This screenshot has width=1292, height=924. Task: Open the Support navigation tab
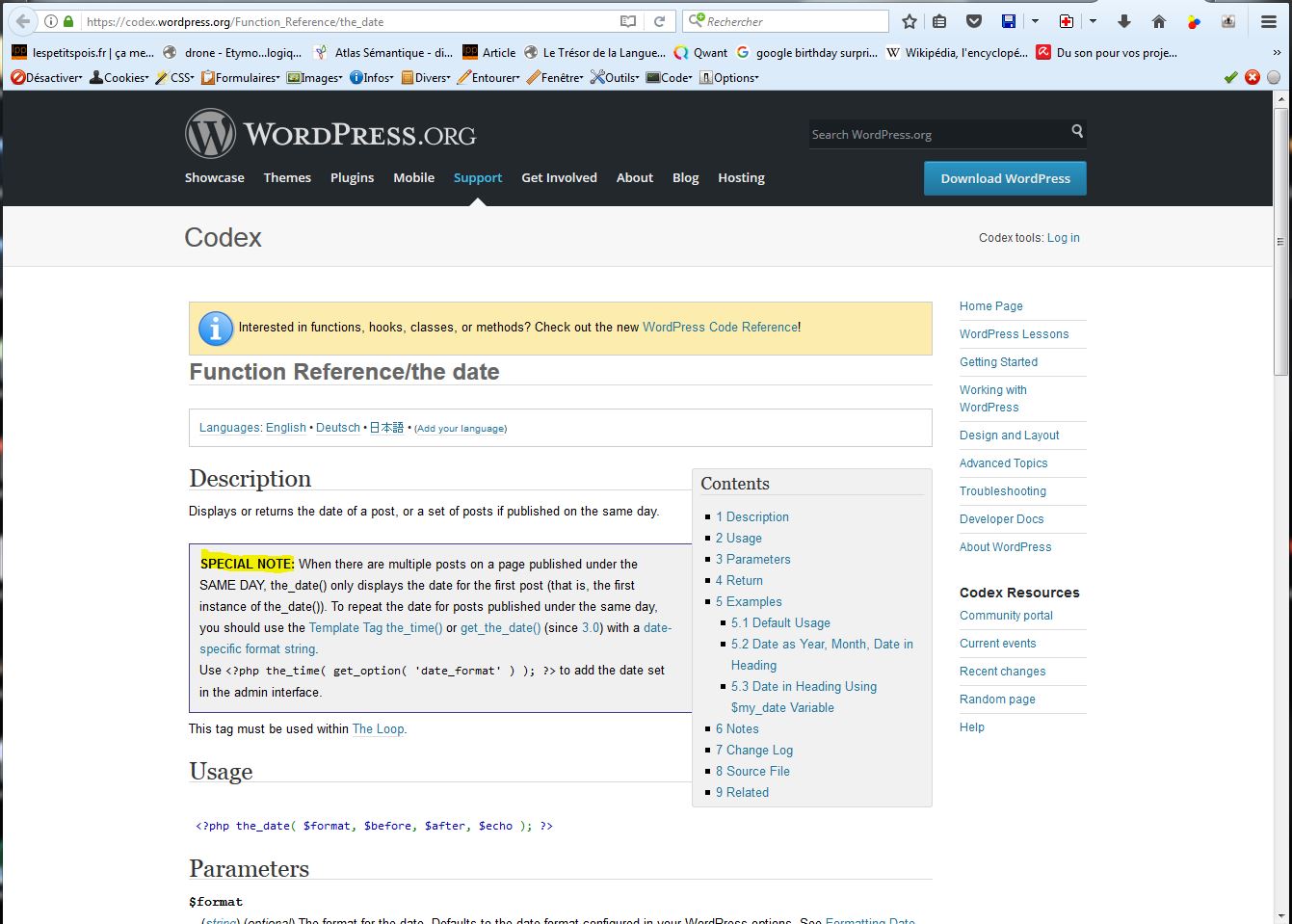pos(478,178)
